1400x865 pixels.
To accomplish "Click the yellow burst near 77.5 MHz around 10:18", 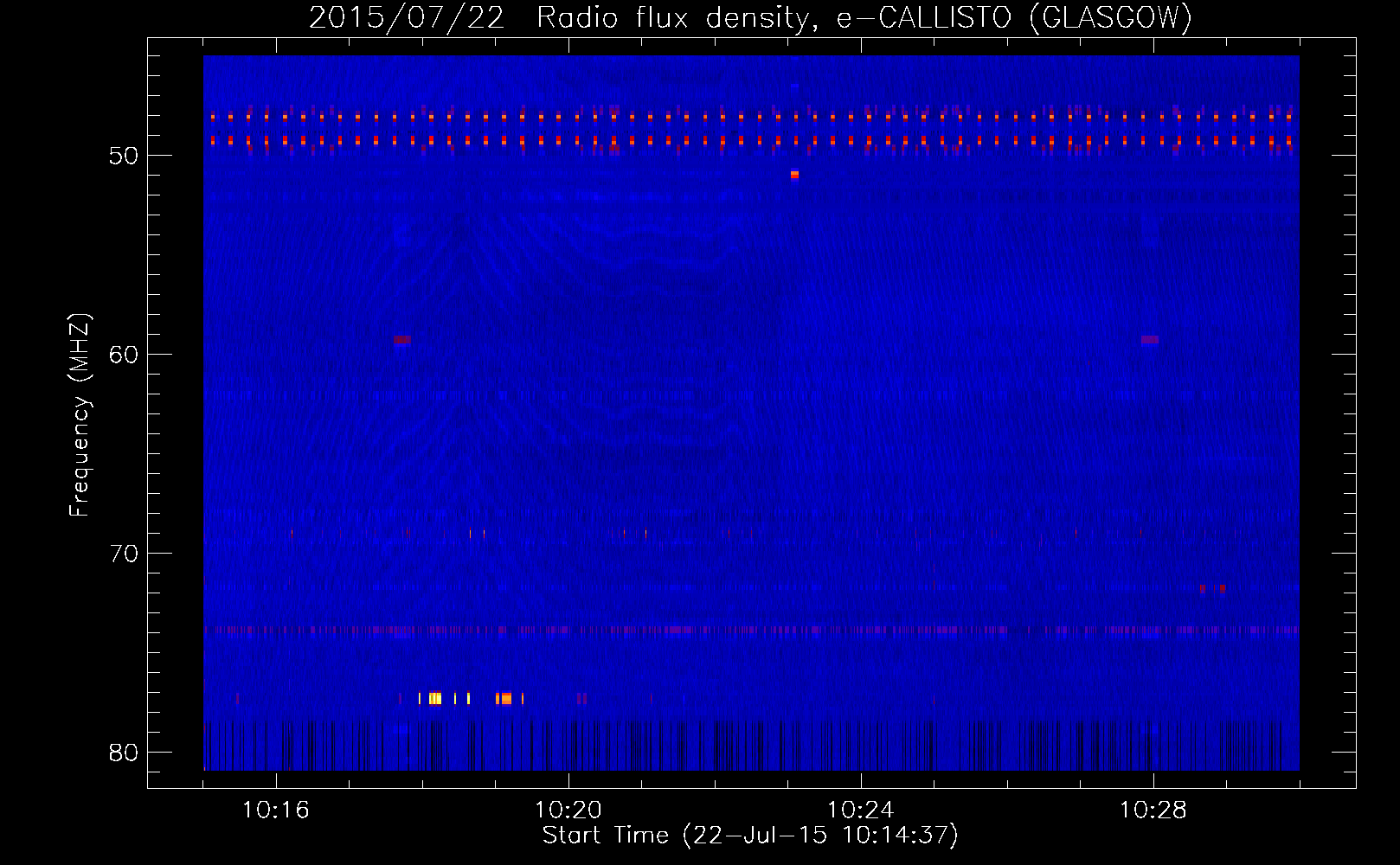I will [x=434, y=698].
